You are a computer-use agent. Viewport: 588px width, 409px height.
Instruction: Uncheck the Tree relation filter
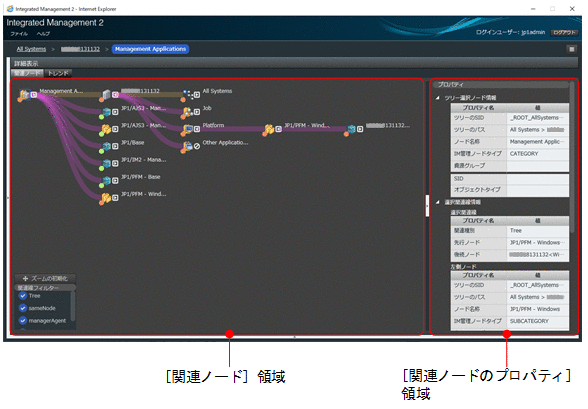click(22, 296)
